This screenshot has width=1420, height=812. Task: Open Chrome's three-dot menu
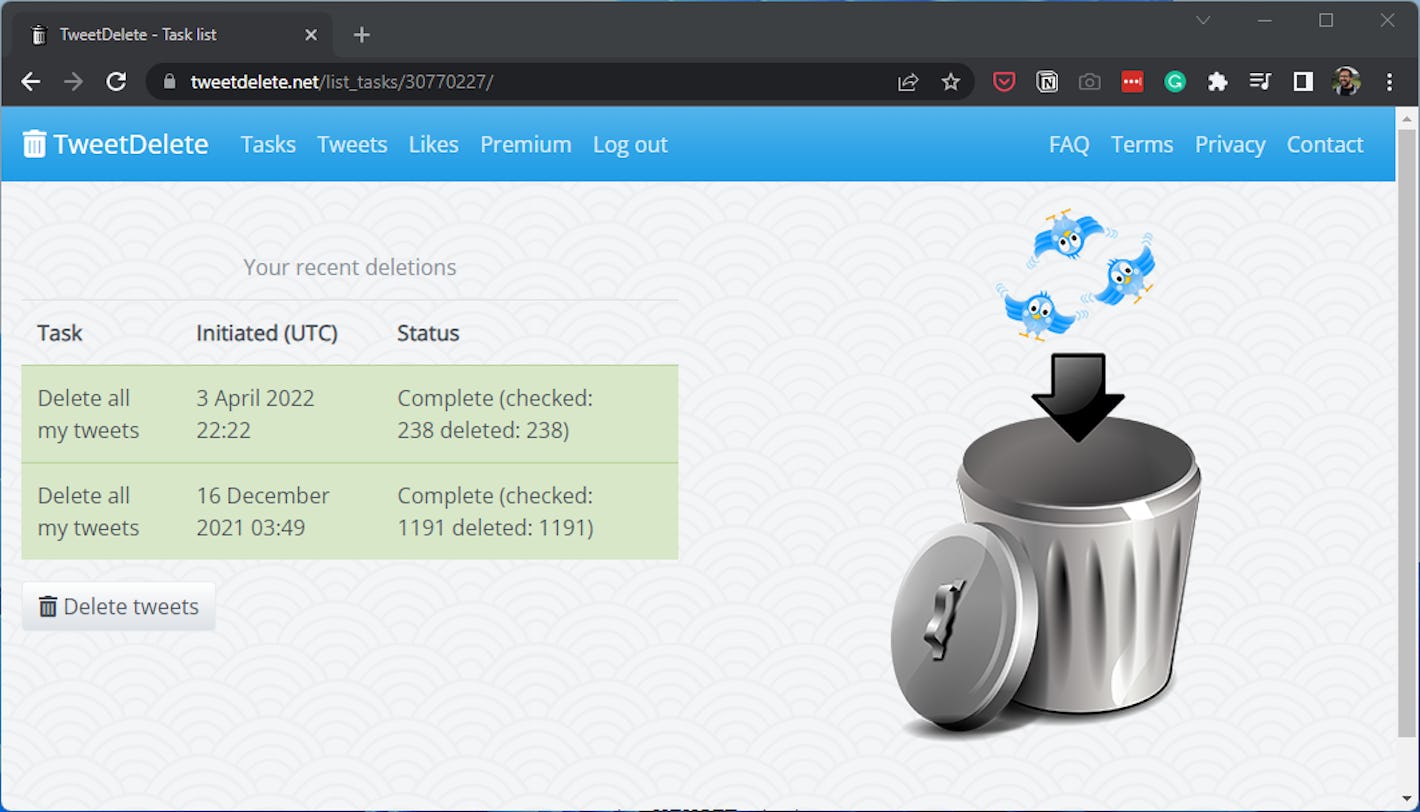tap(1389, 82)
